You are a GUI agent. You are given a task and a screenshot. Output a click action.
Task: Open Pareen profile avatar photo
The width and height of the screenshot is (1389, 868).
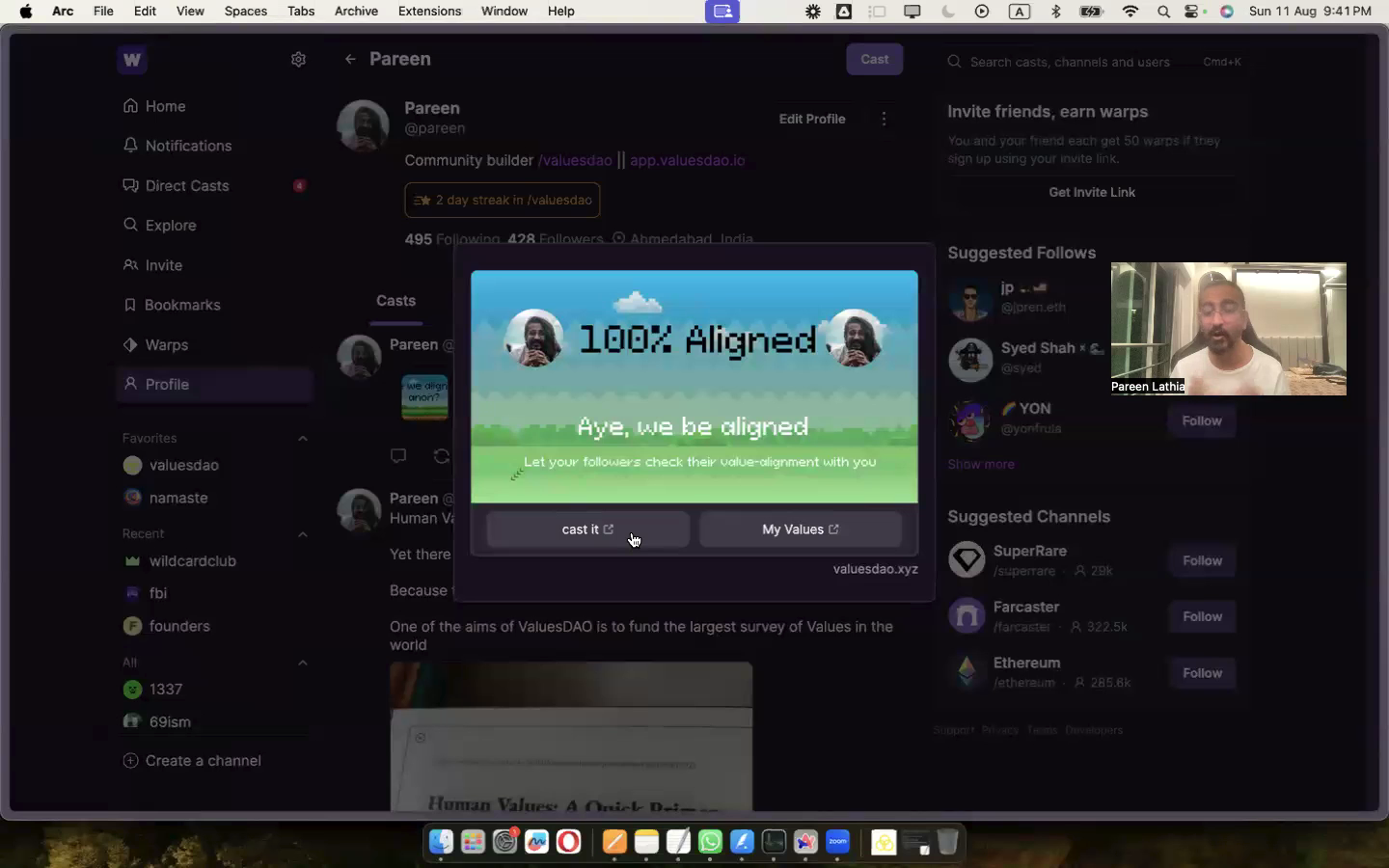coord(363,125)
